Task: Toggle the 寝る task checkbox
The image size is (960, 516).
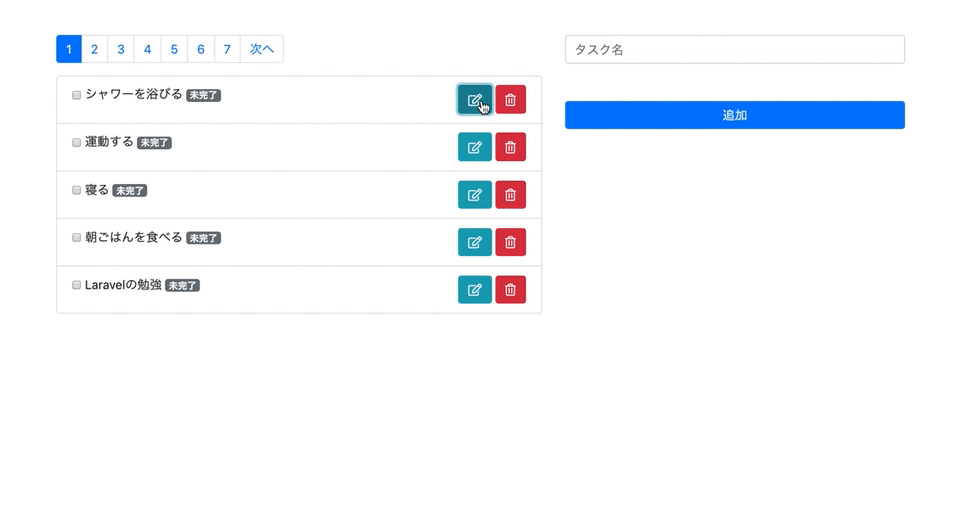Action: point(77,190)
